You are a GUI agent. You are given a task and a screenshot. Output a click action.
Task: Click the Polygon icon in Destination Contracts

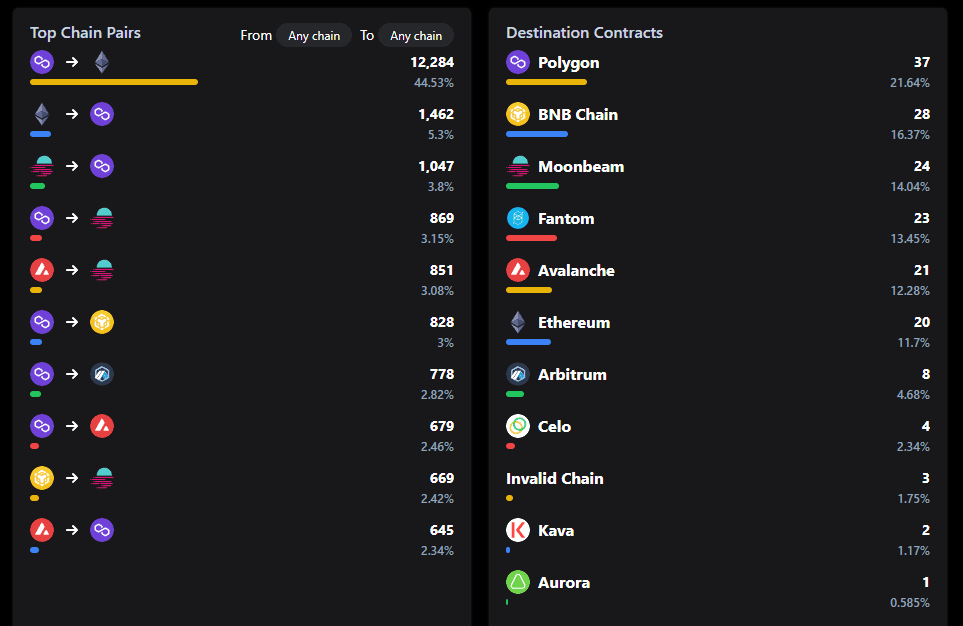click(518, 63)
